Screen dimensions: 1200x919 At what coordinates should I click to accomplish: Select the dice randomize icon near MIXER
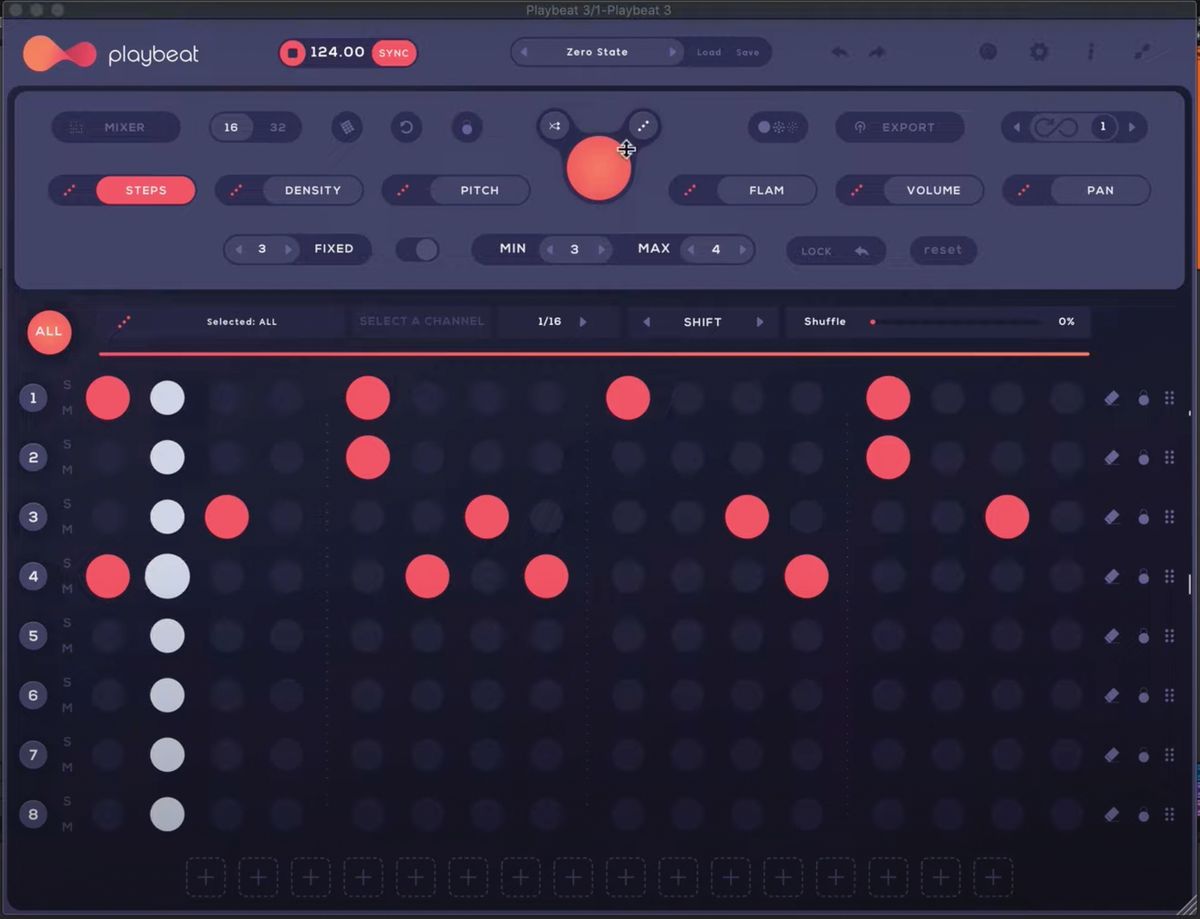point(346,127)
